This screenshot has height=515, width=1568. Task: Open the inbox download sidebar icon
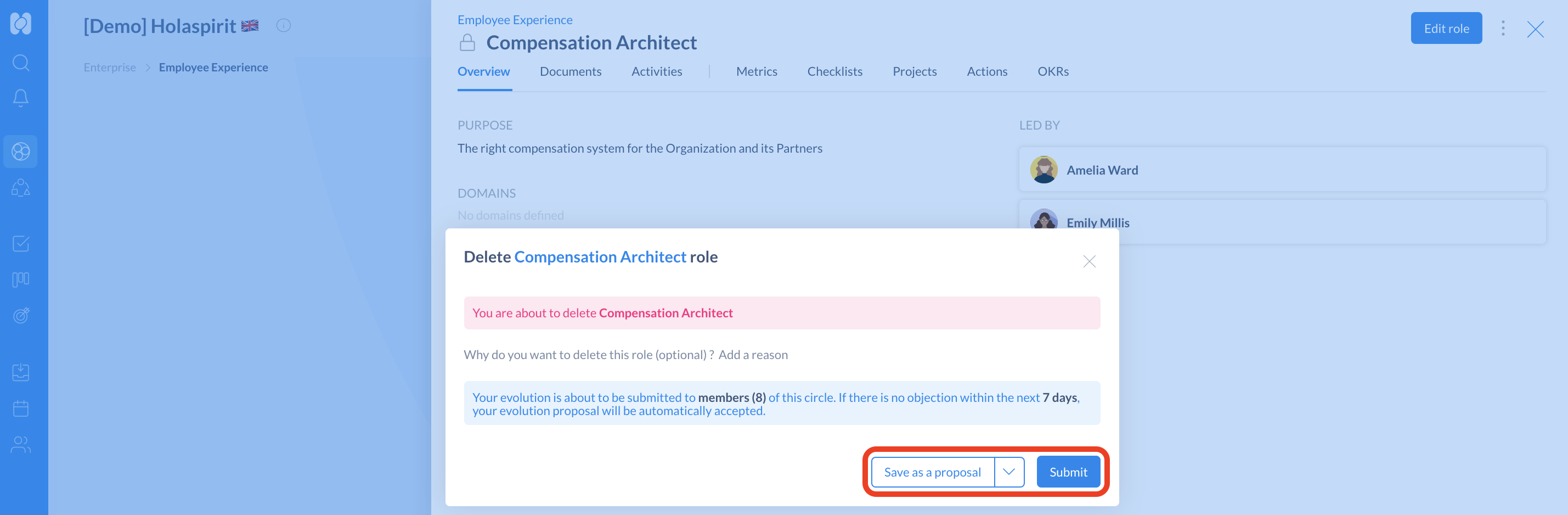(21, 372)
